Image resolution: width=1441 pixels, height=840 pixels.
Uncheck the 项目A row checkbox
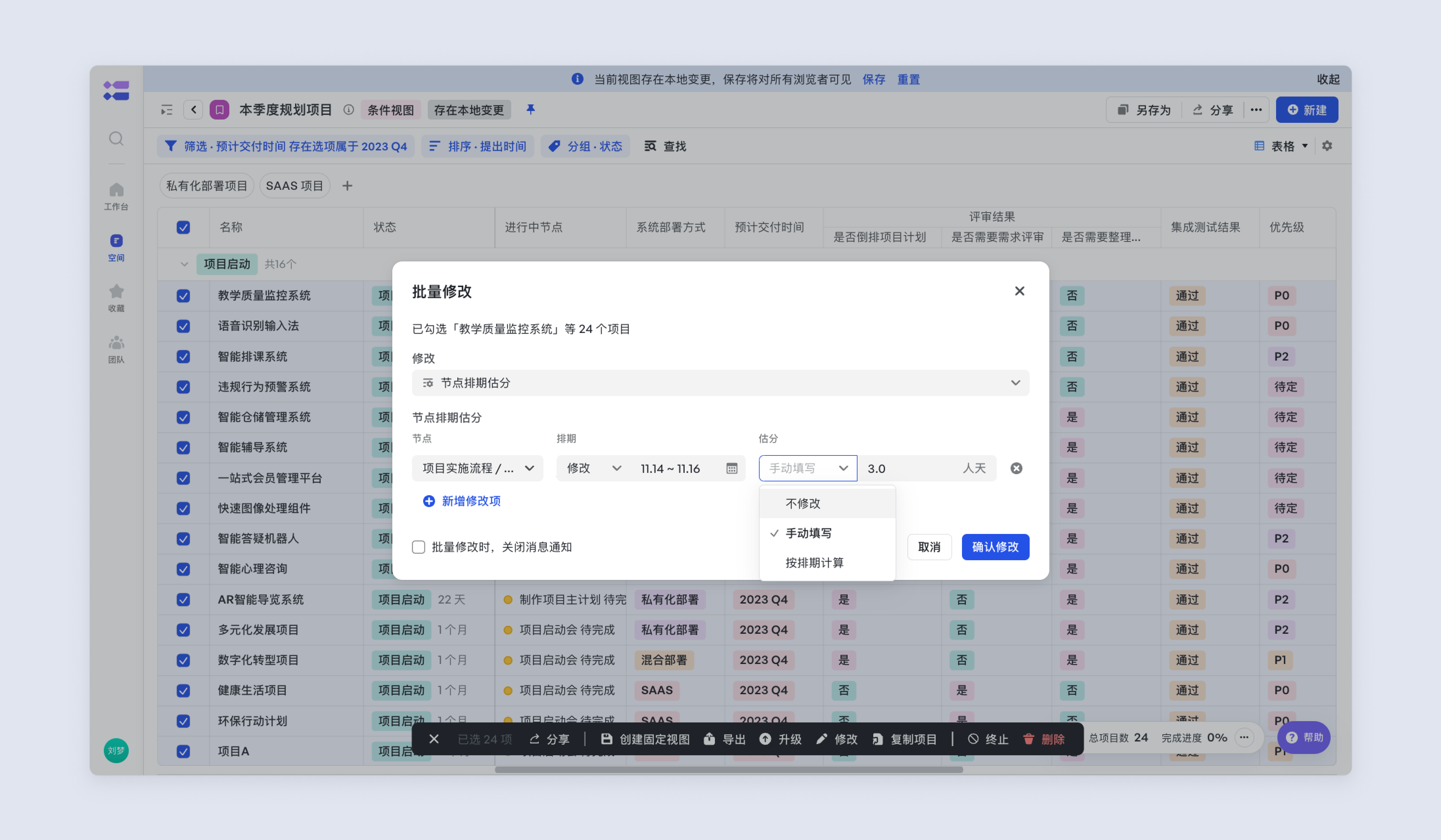pyautogui.click(x=183, y=751)
